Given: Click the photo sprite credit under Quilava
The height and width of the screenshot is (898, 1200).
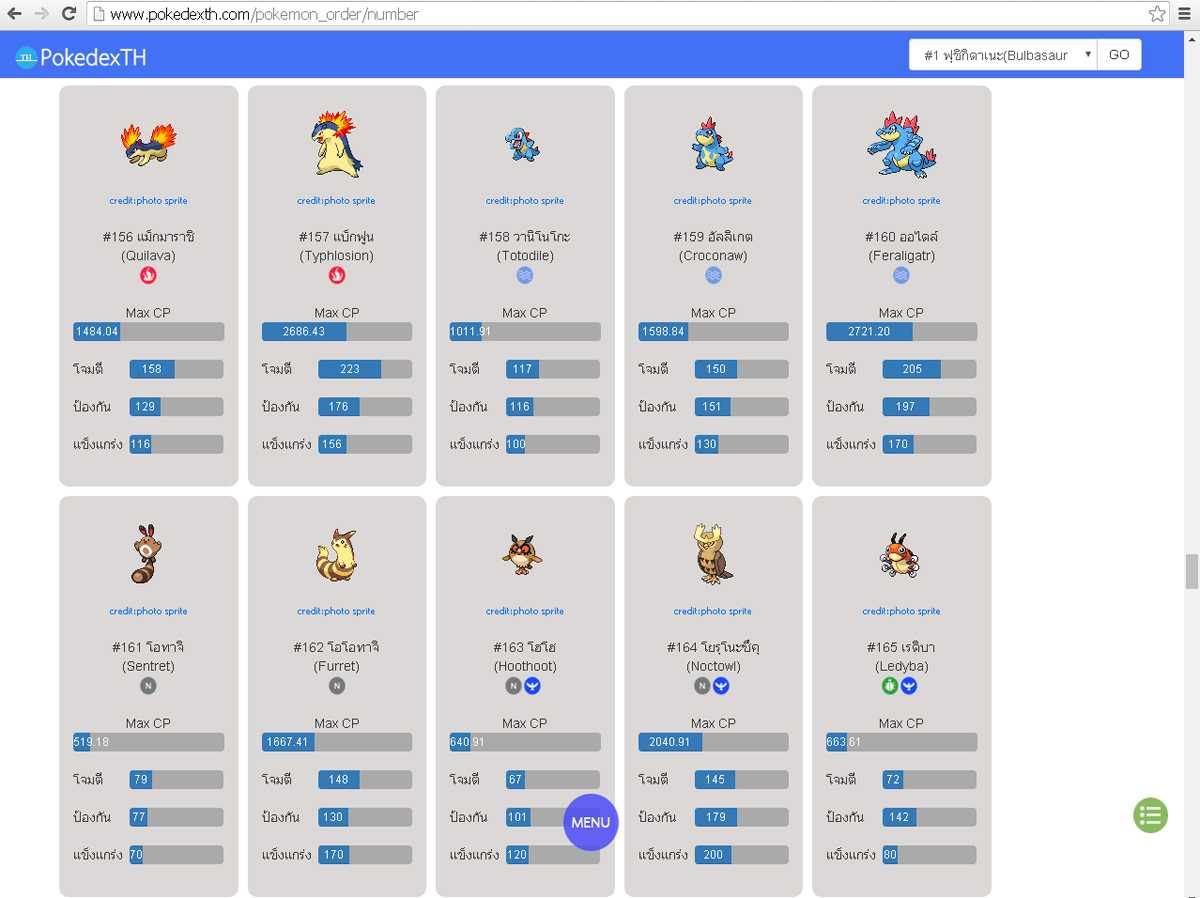Looking at the screenshot, I should pyautogui.click(x=148, y=201).
